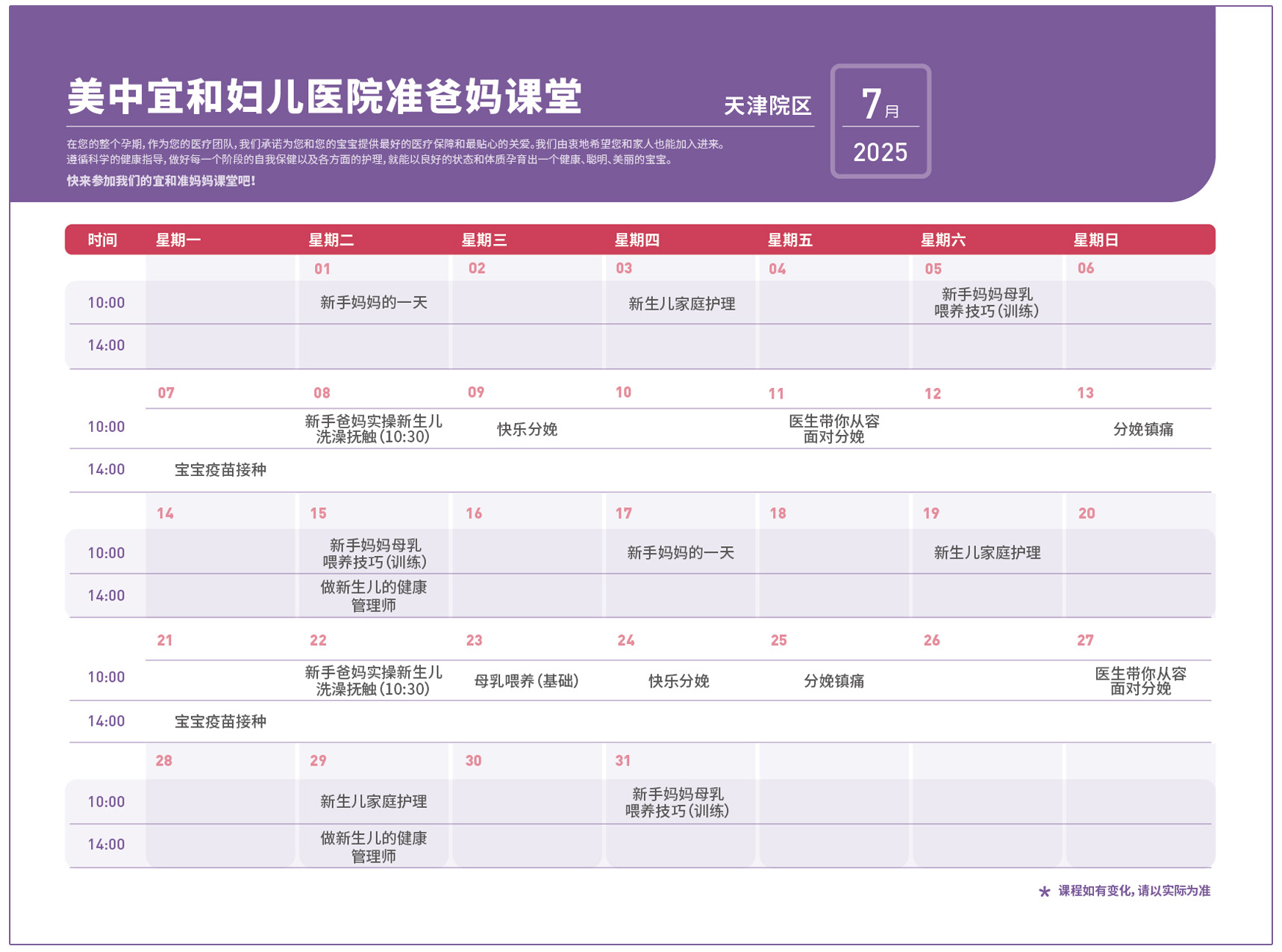Select the date number 19

931,513
